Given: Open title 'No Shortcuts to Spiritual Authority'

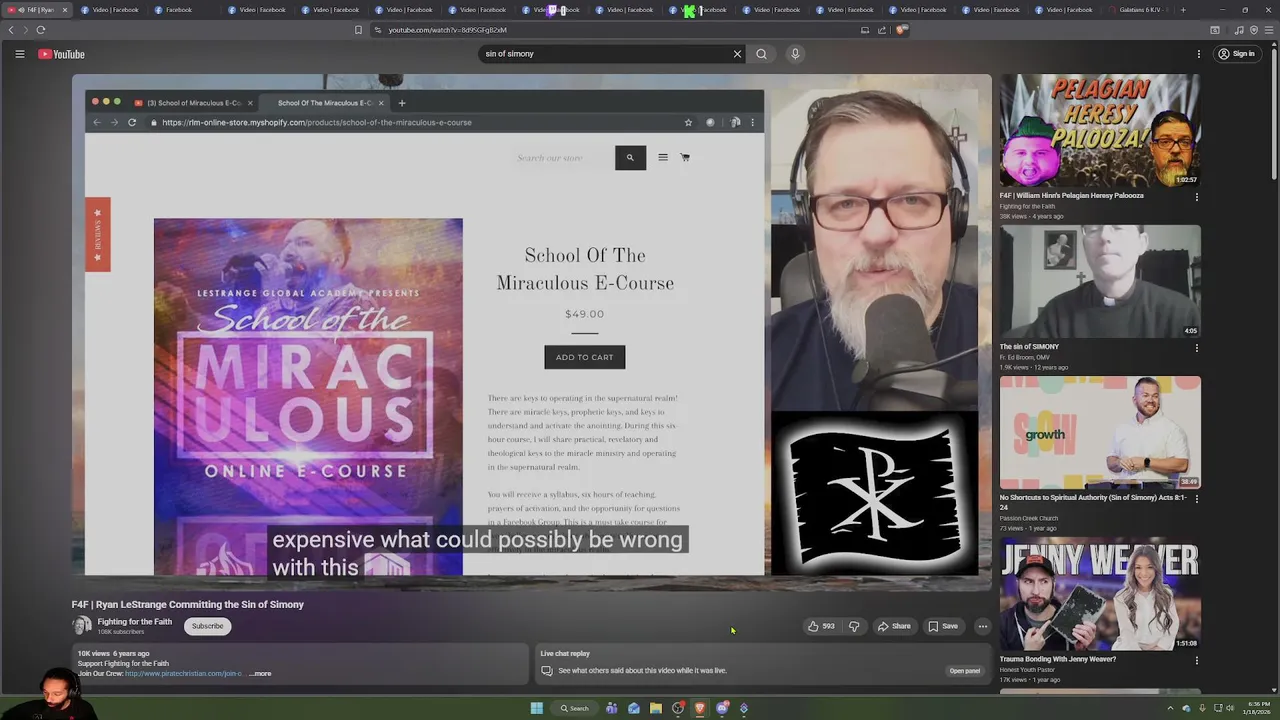Looking at the screenshot, I should (1093, 502).
